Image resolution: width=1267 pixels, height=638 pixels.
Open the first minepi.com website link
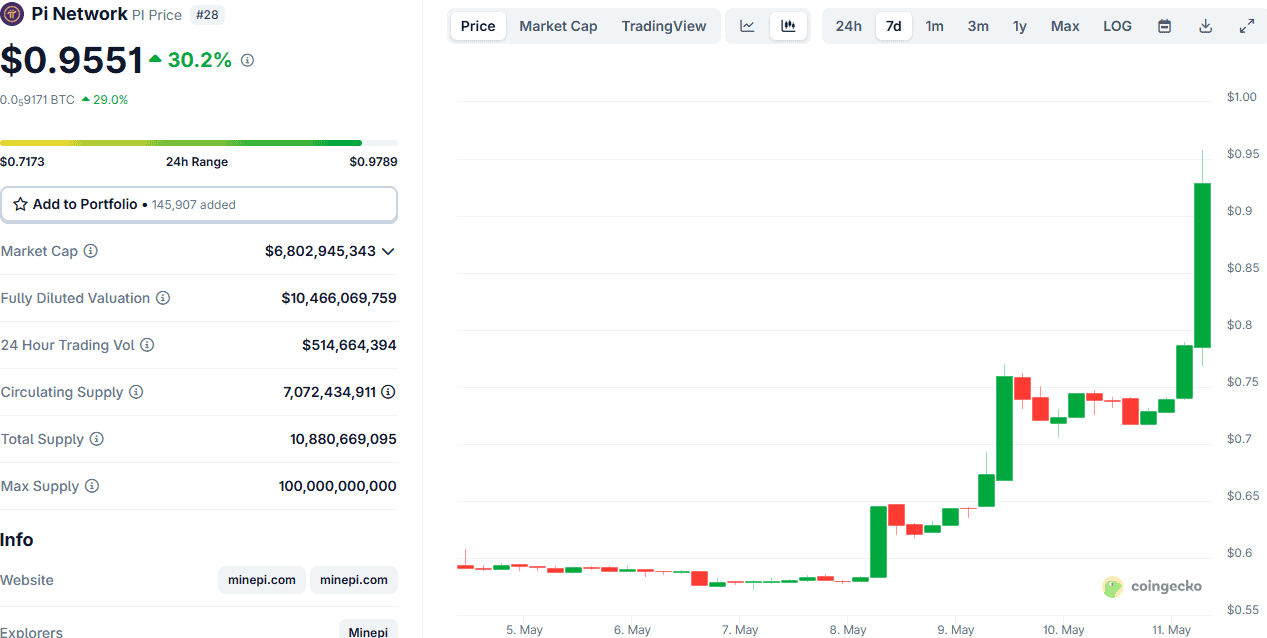[262, 580]
